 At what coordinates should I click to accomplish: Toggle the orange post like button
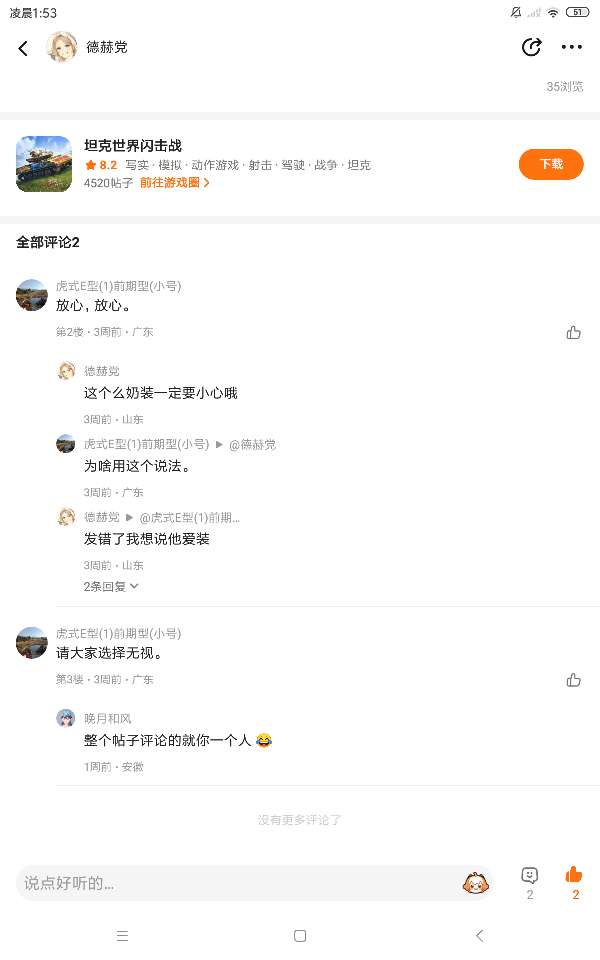[x=574, y=876]
